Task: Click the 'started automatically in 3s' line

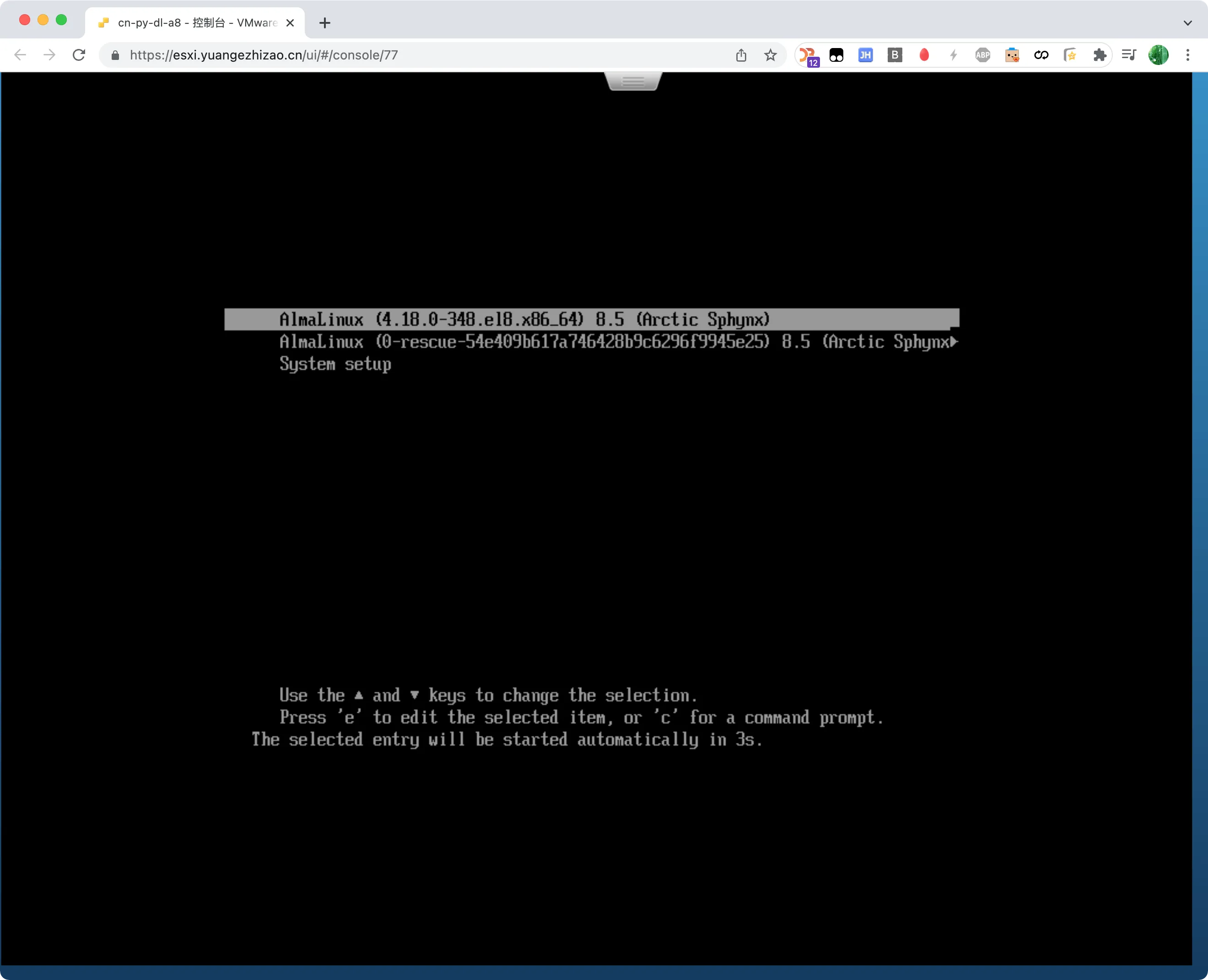Action: [x=507, y=739]
